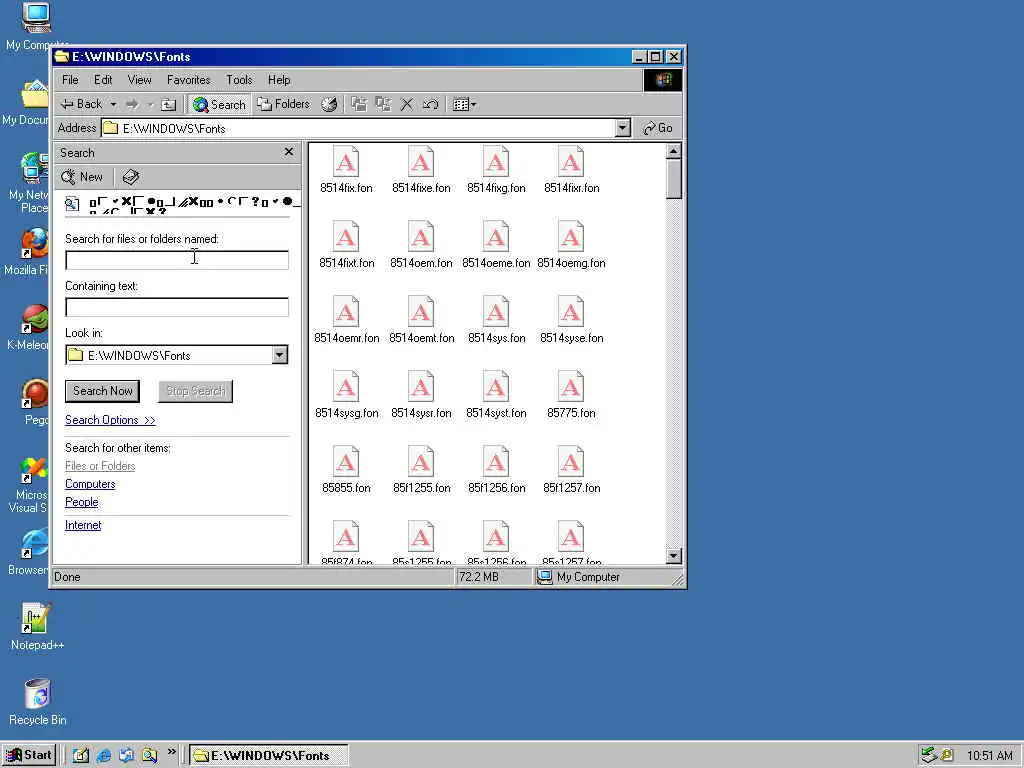Start a New search
Image resolution: width=1024 pixels, height=768 pixels.
(x=82, y=177)
